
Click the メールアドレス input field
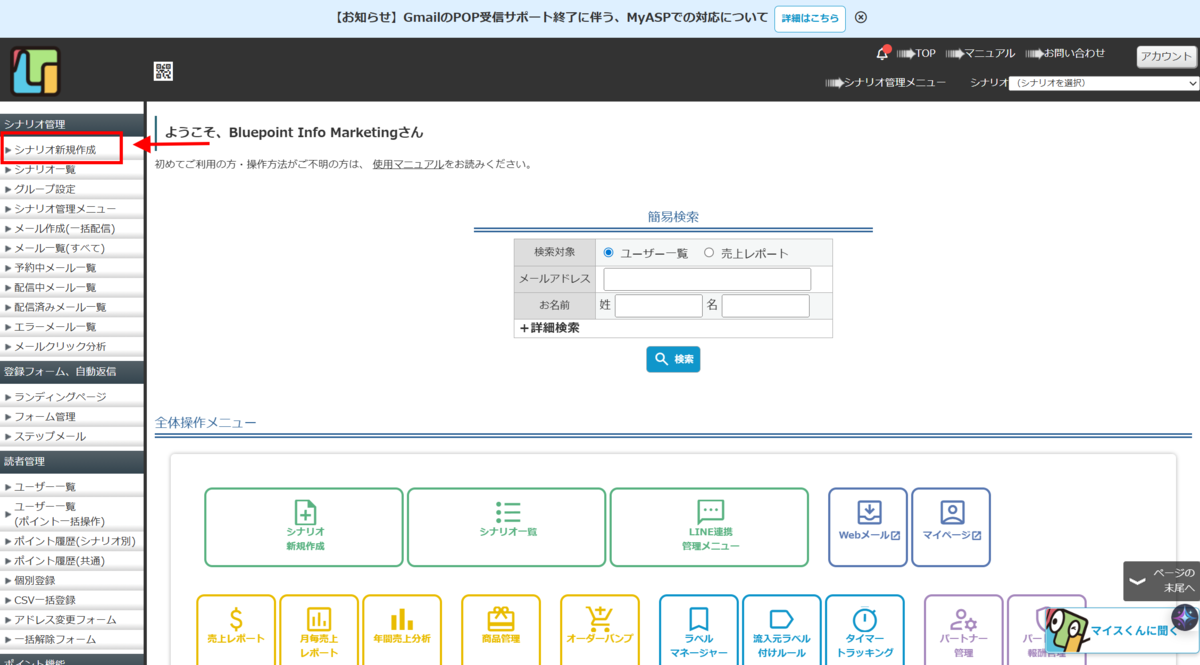pos(707,279)
